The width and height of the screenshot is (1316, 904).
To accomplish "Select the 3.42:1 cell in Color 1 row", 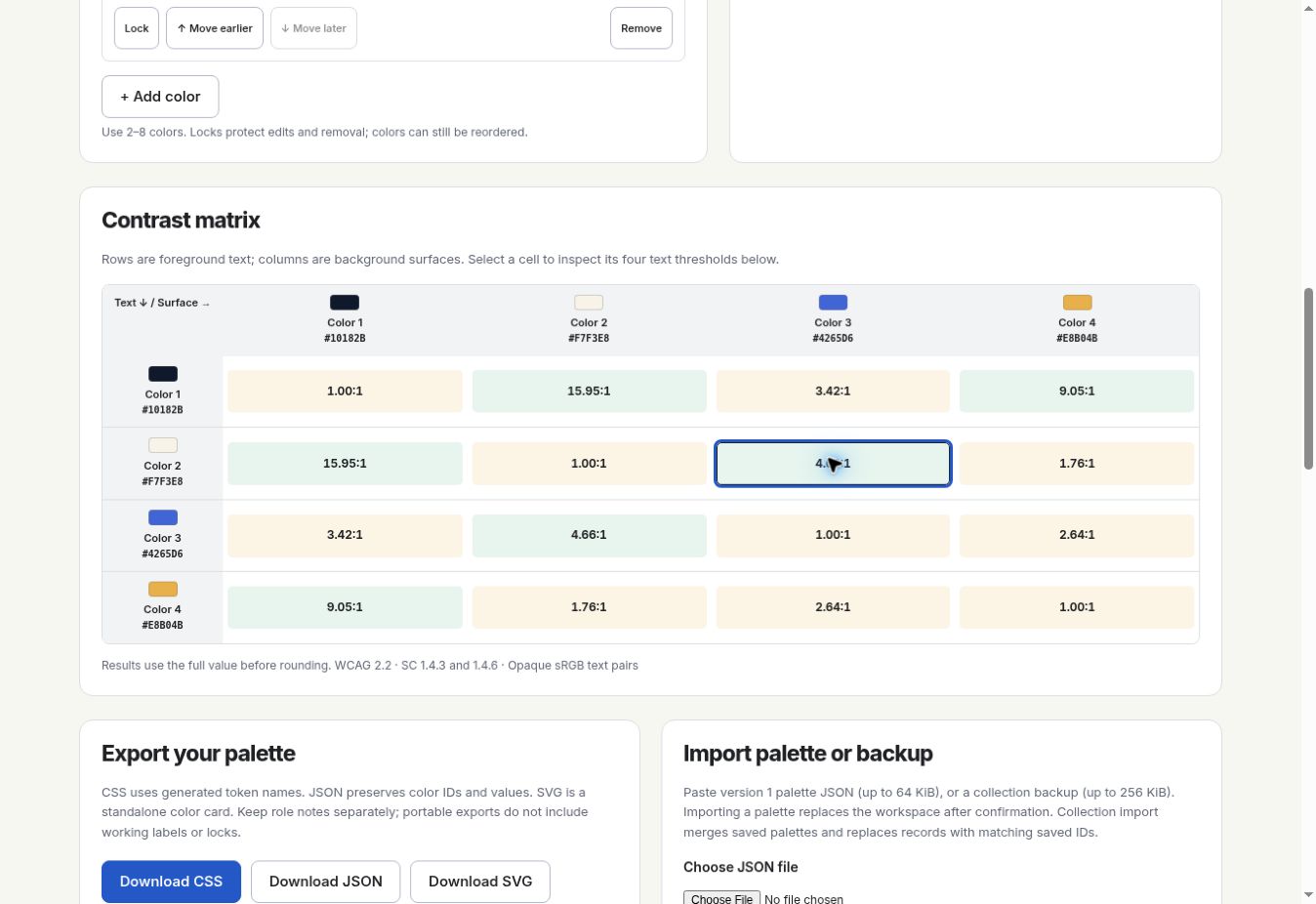I will tap(833, 391).
